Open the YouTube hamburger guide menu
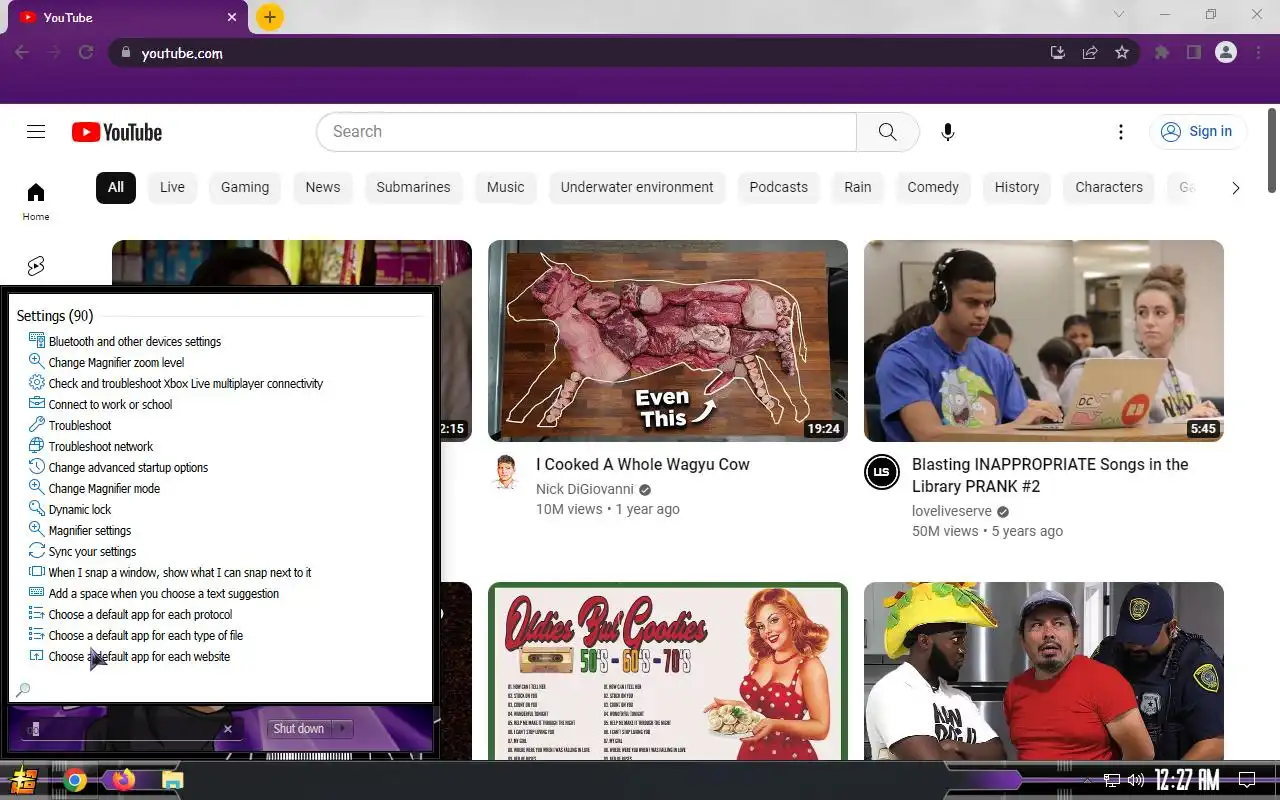The height and width of the screenshot is (800, 1280). pyautogui.click(x=36, y=132)
